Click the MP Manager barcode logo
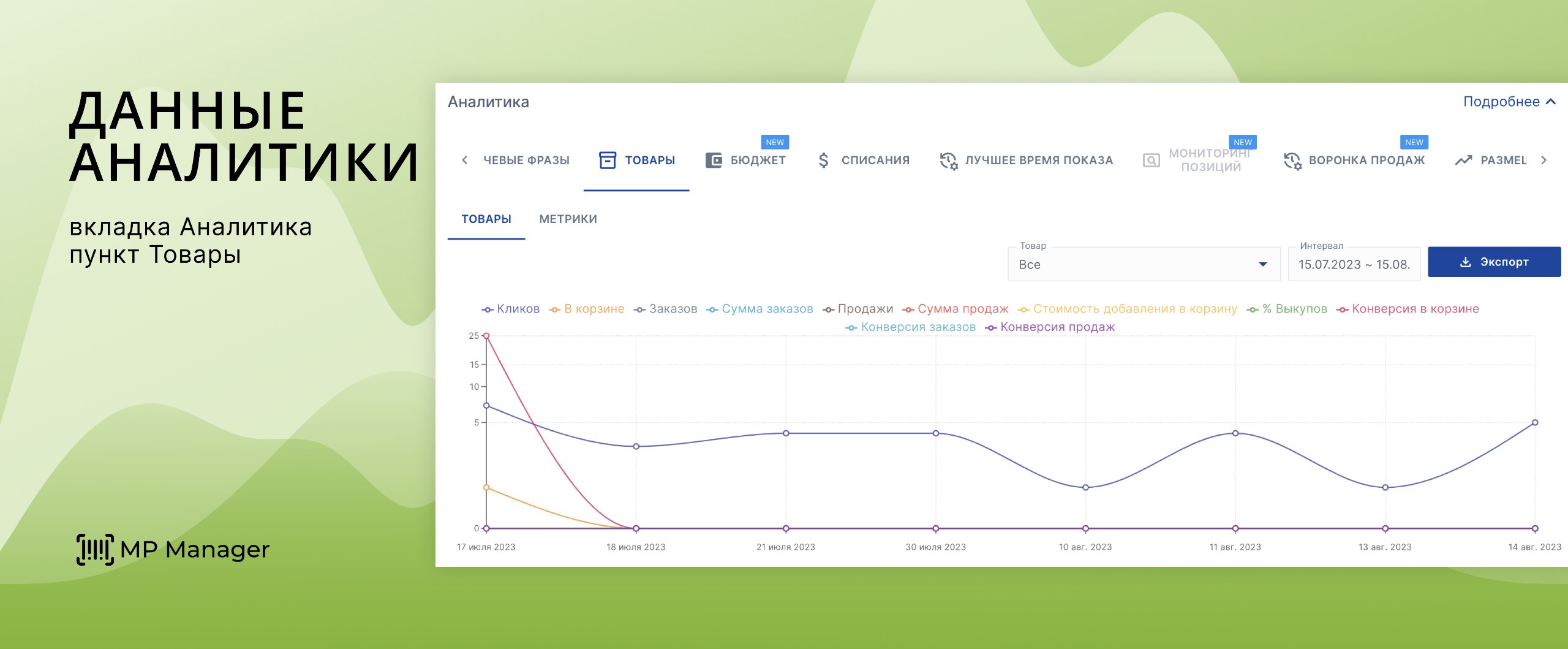This screenshot has width=1568, height=649. (x=95, y=549)
